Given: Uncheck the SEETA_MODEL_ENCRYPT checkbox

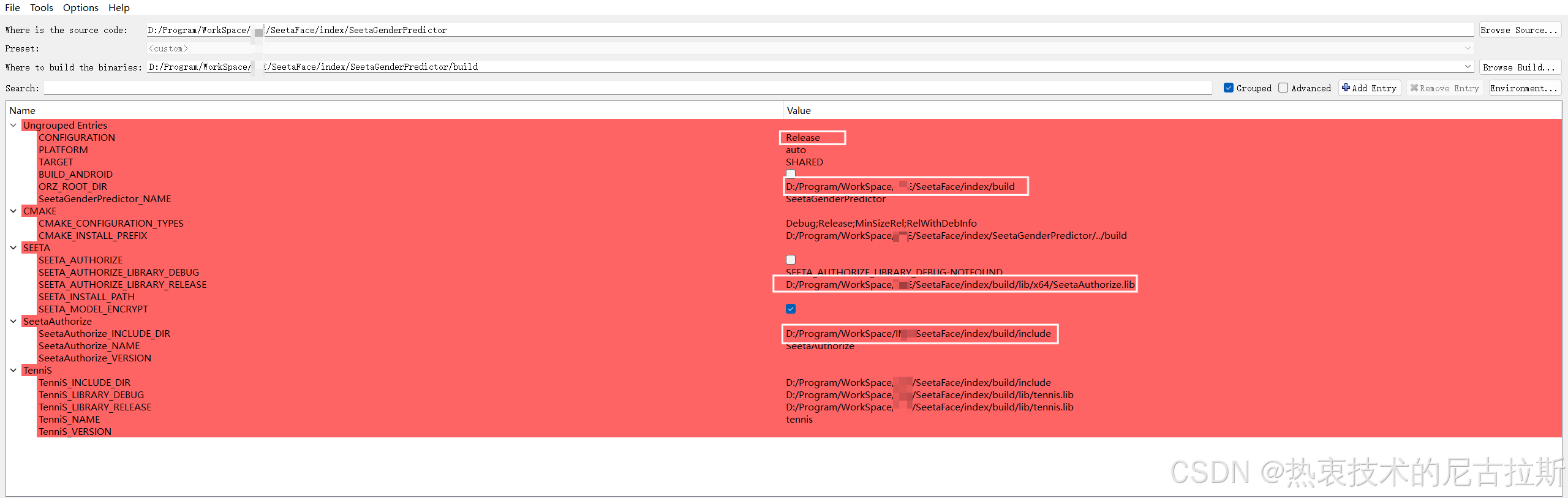Looking at the screenshot, I should point(791,309).
